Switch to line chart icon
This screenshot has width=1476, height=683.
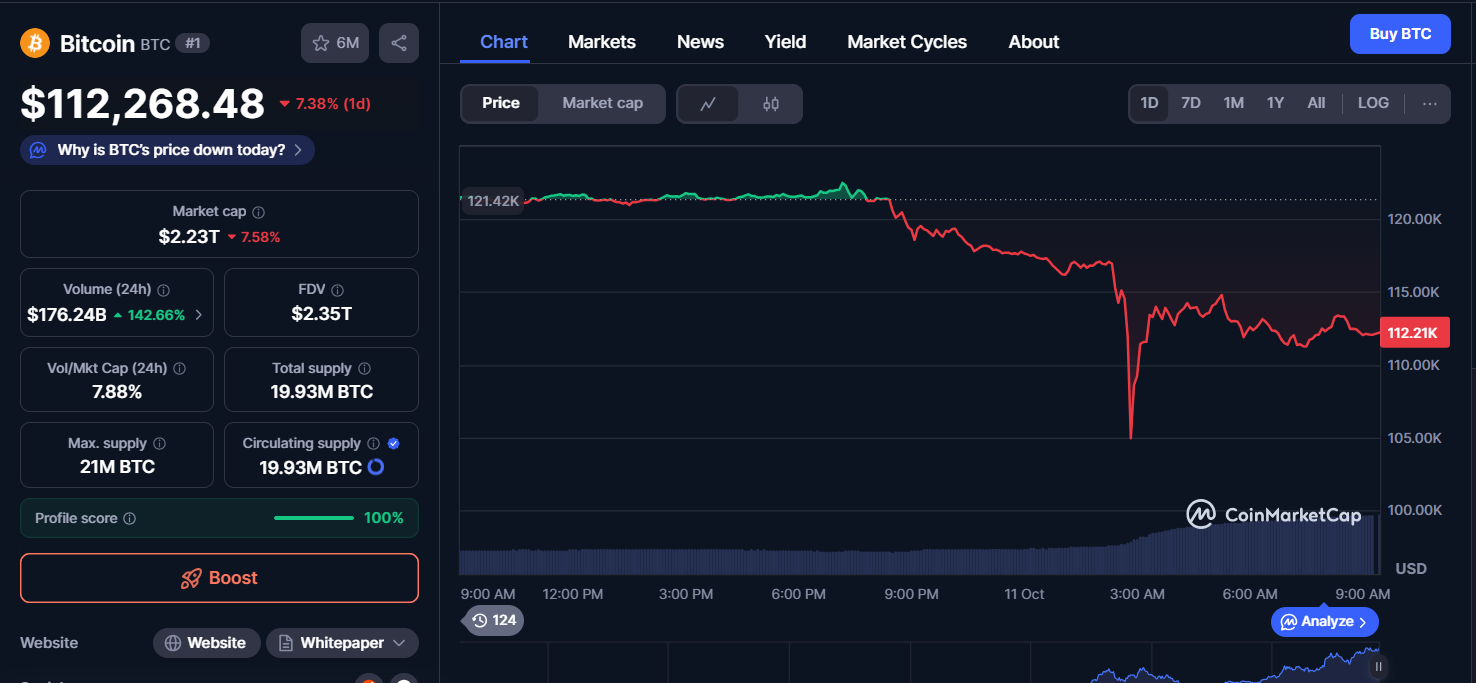click(x=708, y=103)
